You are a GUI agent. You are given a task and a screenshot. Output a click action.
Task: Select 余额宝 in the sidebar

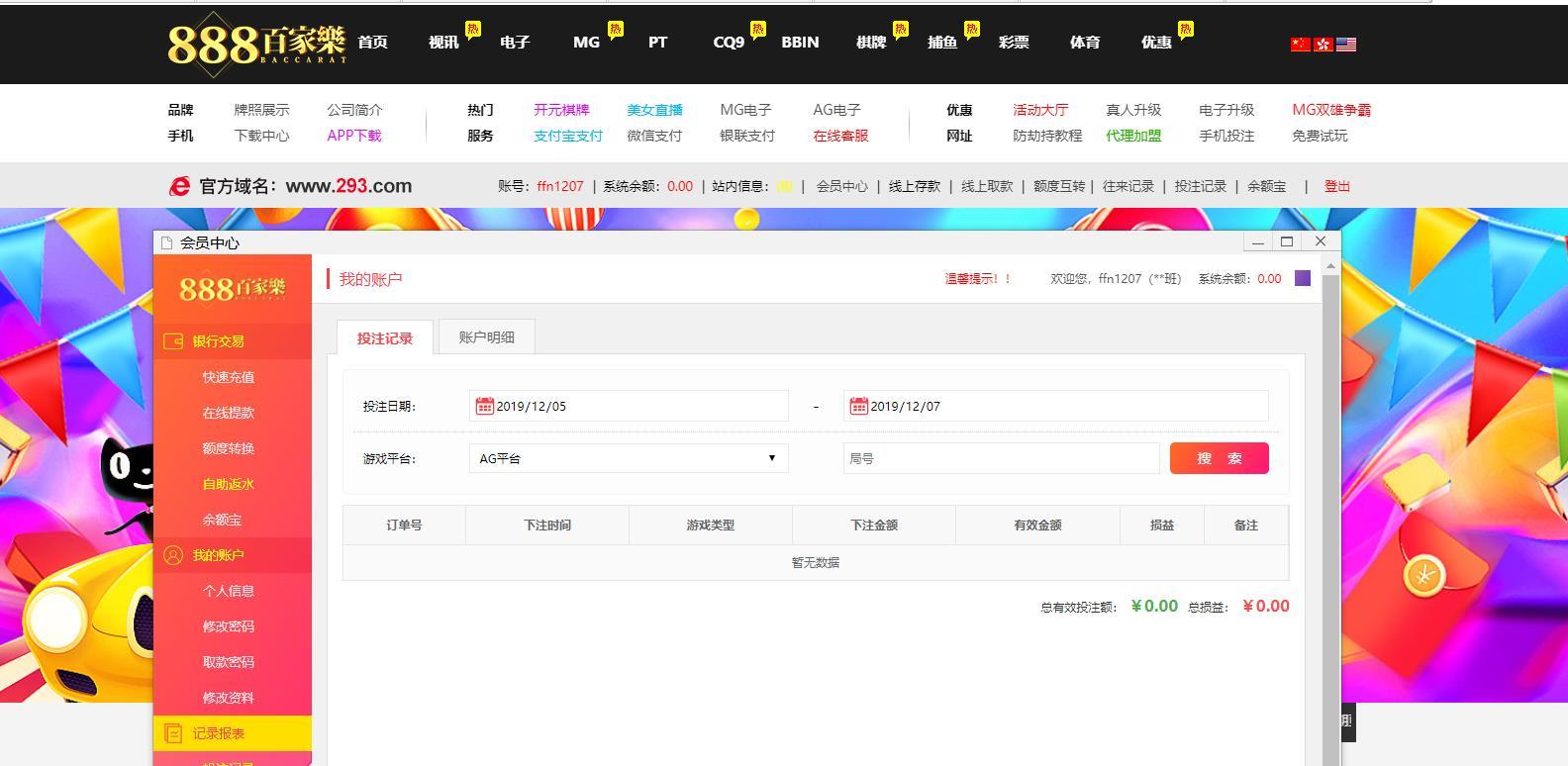coord(222,520)
